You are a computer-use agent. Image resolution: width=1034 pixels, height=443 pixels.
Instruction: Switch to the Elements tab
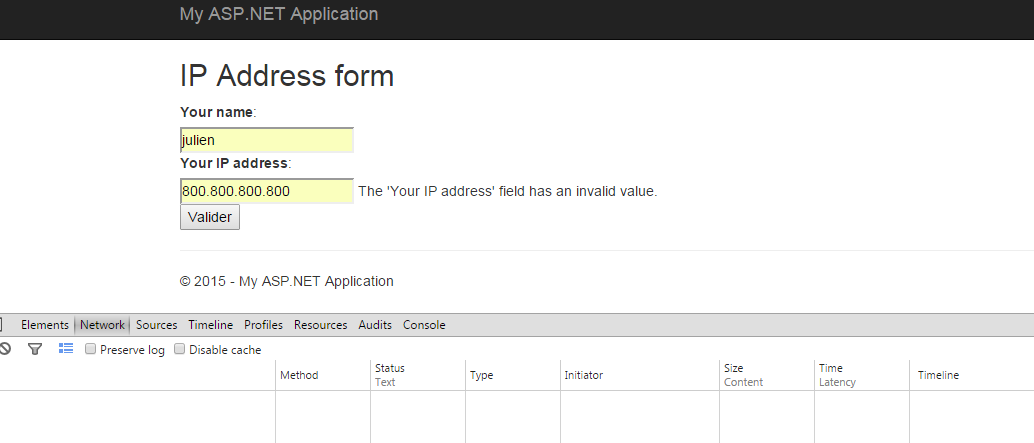click(45, 325)
